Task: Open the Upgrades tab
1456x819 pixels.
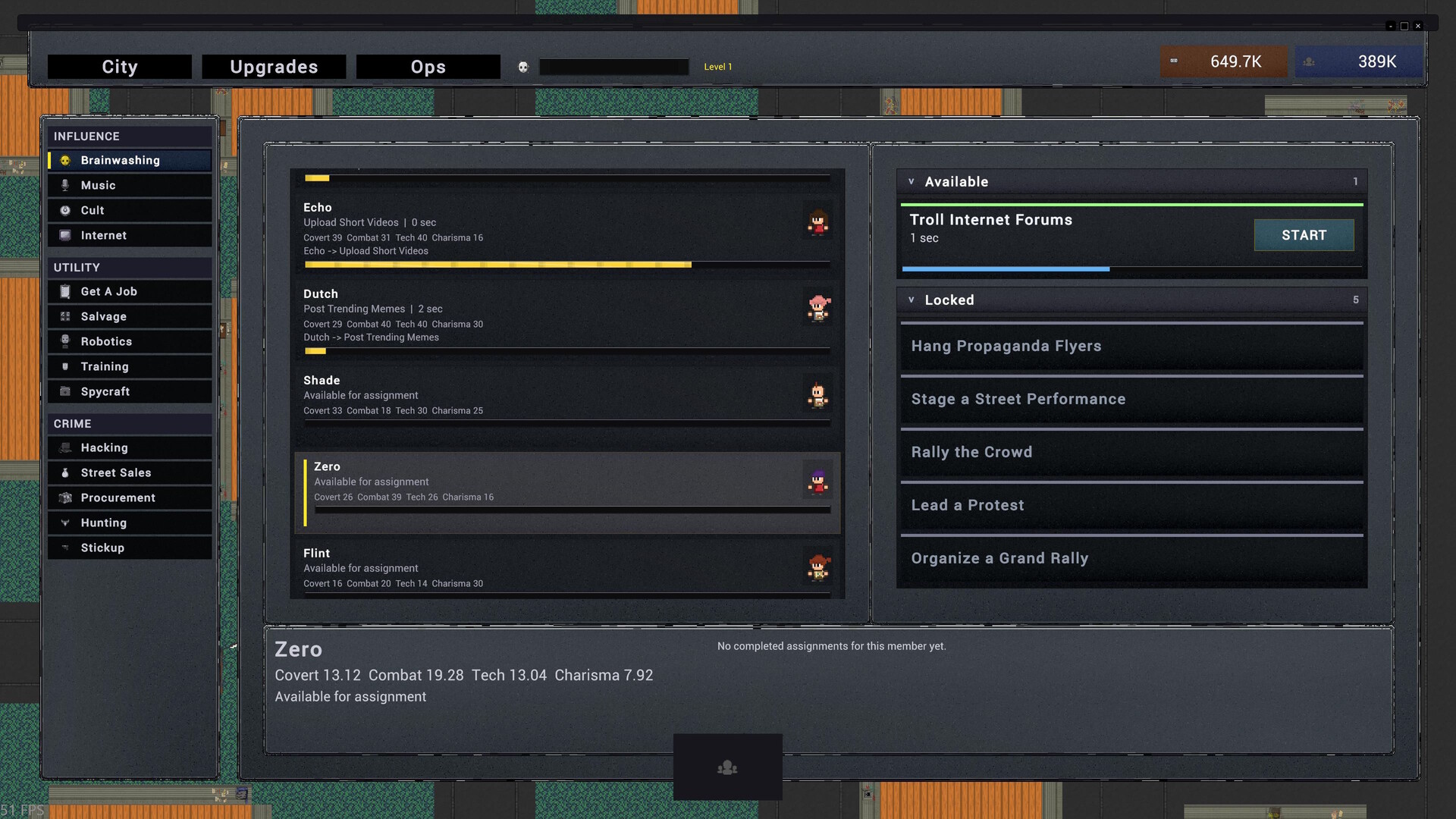Action: pos(274,67)
